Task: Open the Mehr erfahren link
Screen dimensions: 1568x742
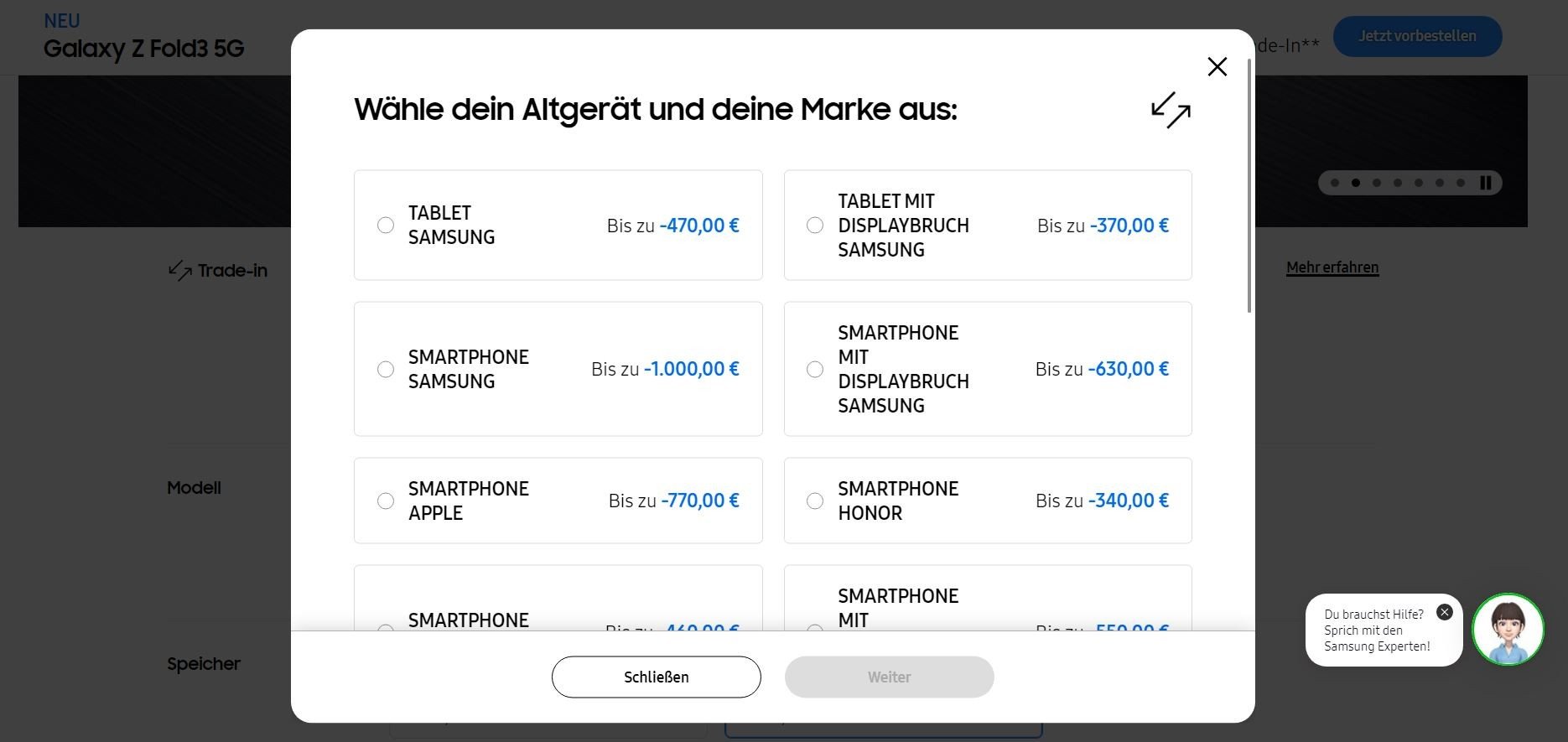Action: tap(1332, 267)
